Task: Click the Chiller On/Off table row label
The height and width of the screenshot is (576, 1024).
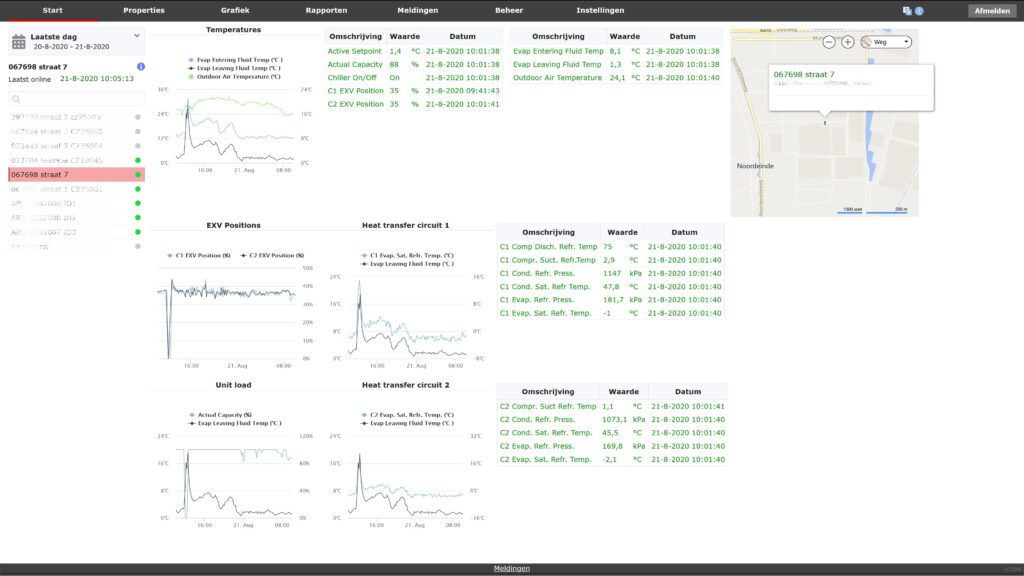Action: pos(352,78)
